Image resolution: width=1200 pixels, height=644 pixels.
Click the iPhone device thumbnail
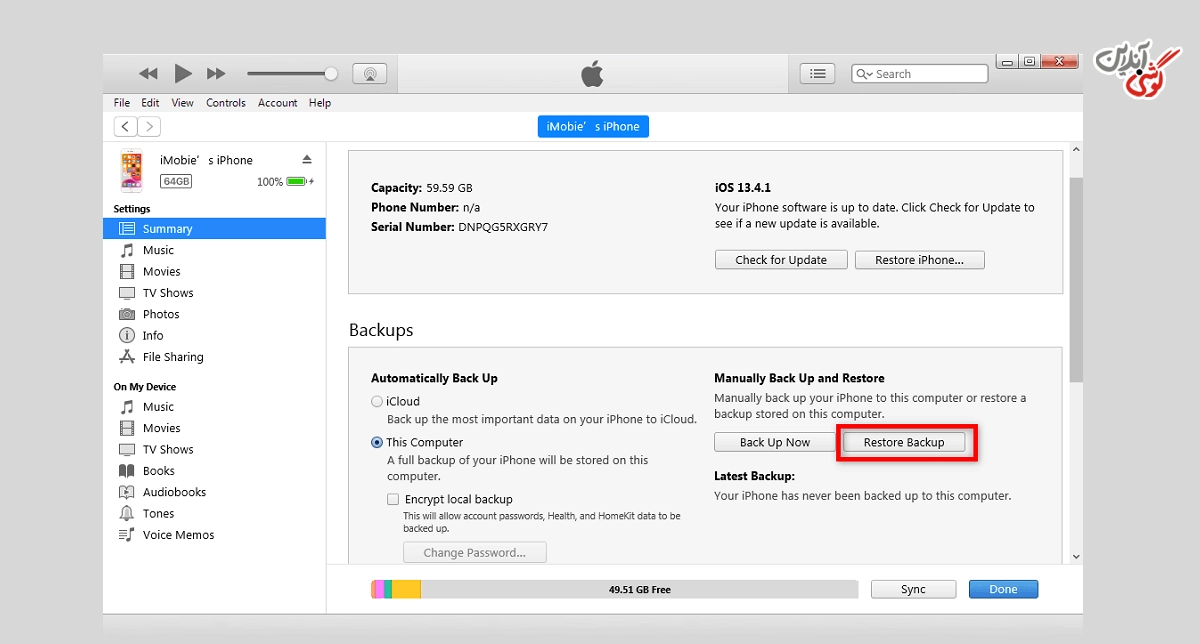tap(131, 170)
